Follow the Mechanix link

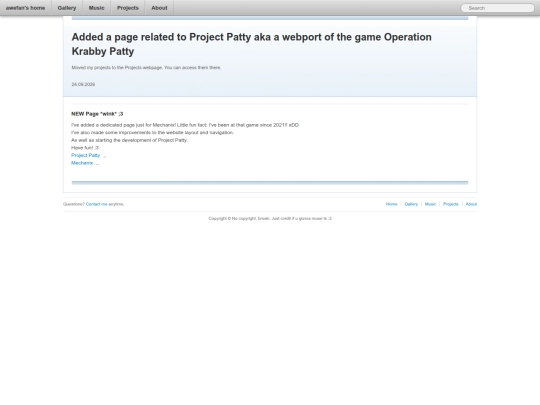click(82, 163)
